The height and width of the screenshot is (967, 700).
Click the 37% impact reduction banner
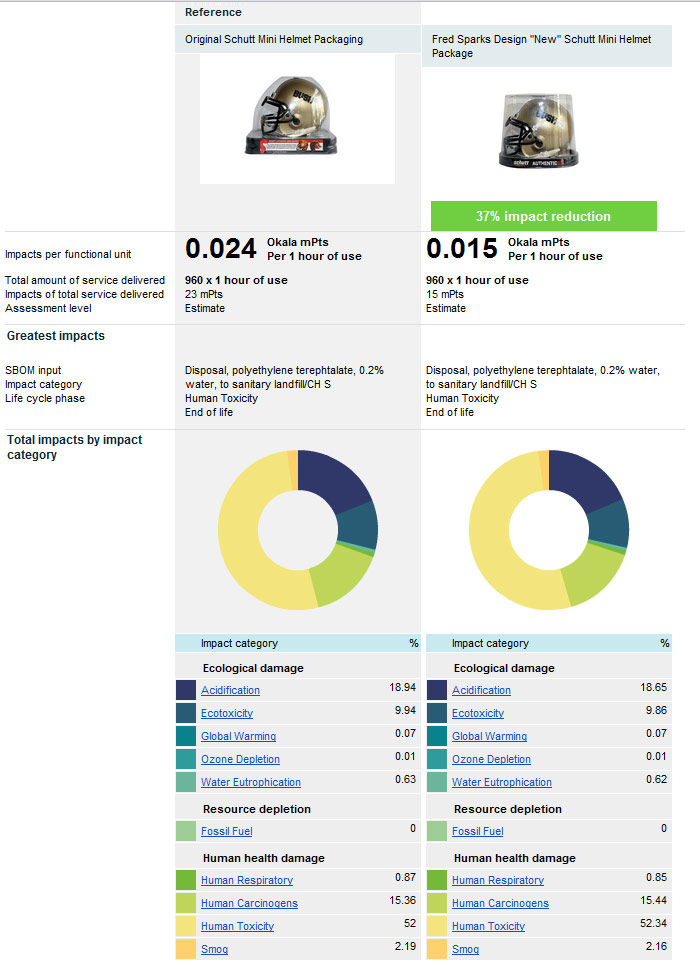point(543,216)
